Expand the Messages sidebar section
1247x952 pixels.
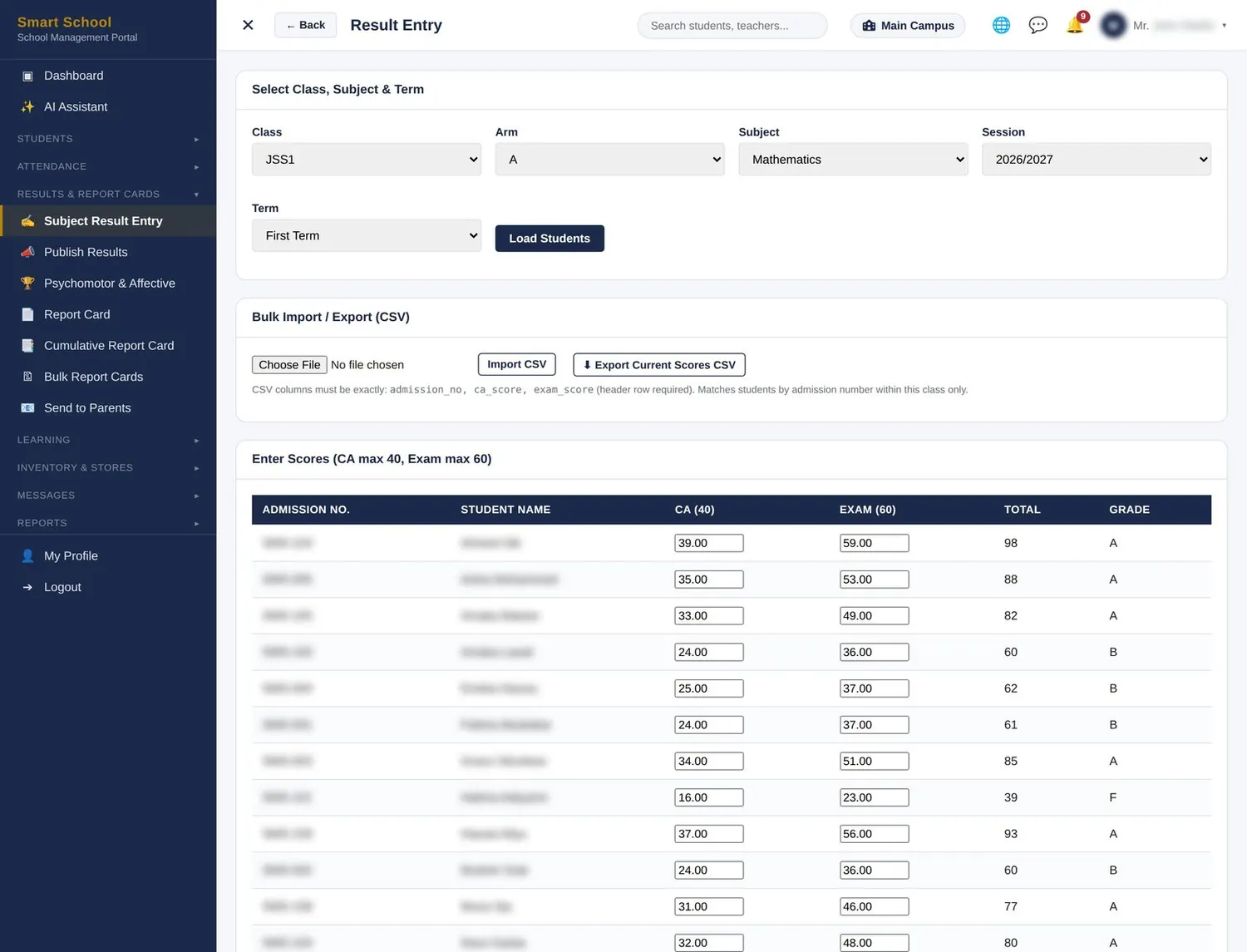coord(108,496)
